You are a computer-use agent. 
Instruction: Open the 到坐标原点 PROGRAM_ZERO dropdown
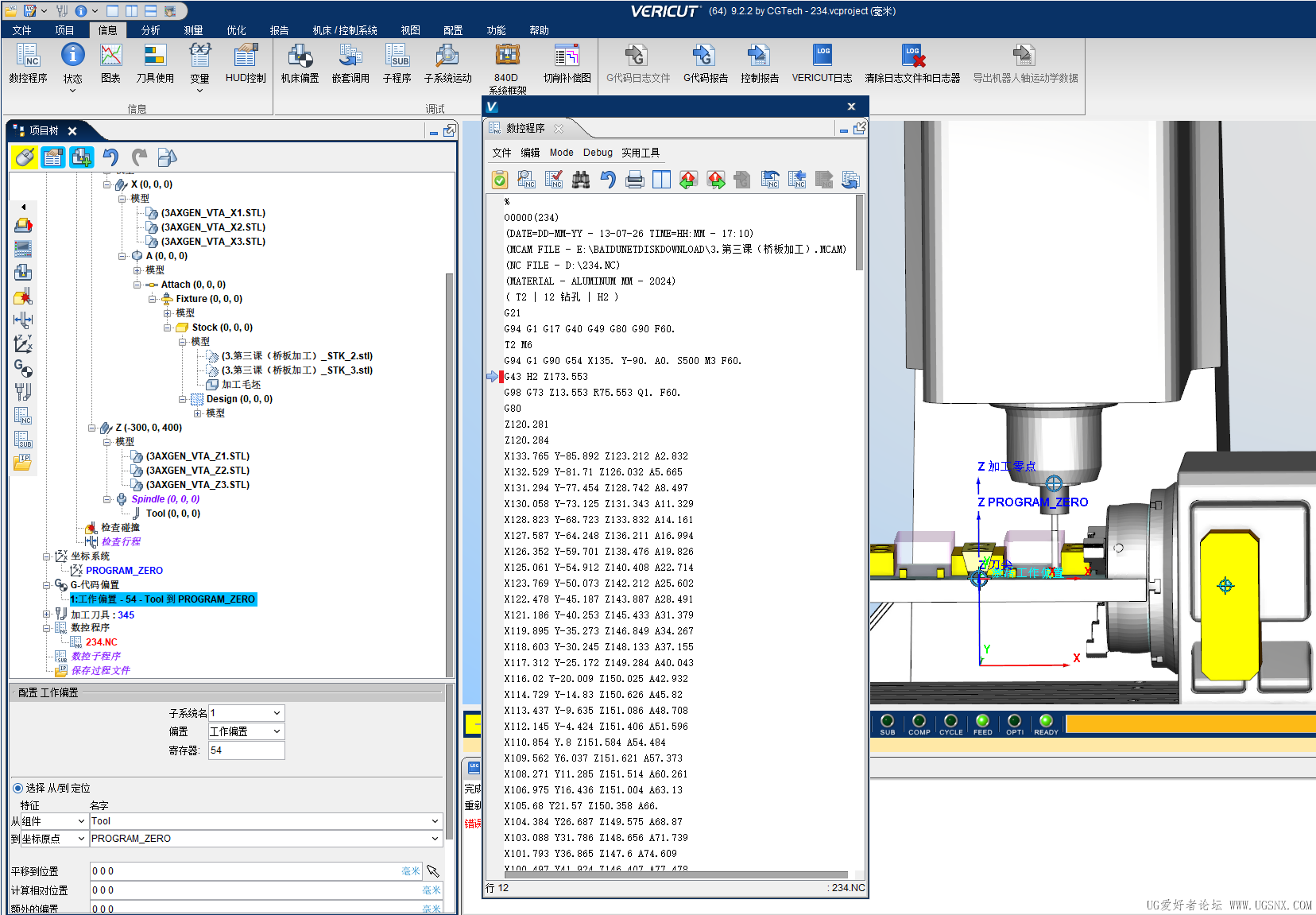pos(265,839)
